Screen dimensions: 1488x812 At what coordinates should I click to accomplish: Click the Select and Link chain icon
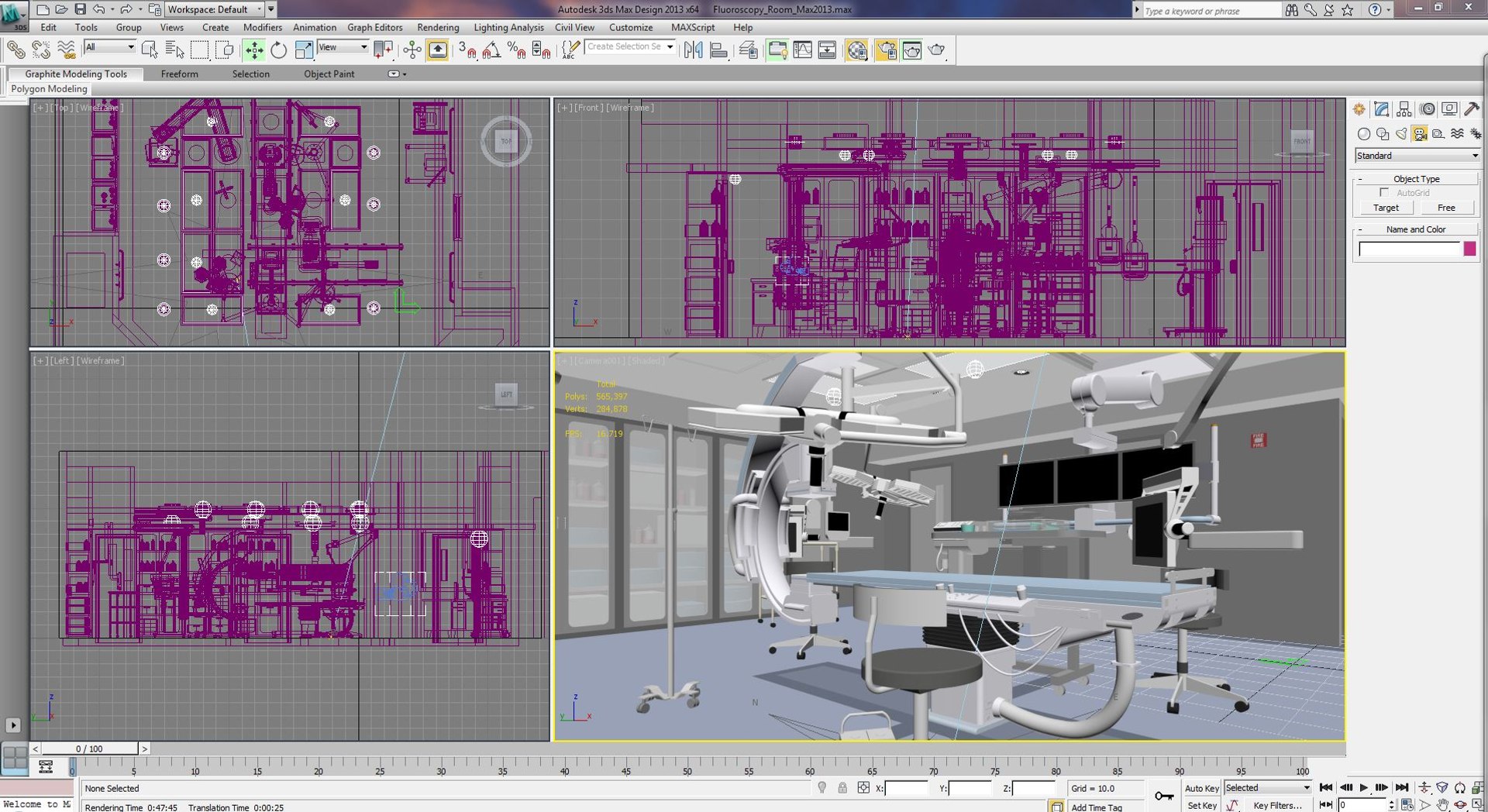coord(15,50)
